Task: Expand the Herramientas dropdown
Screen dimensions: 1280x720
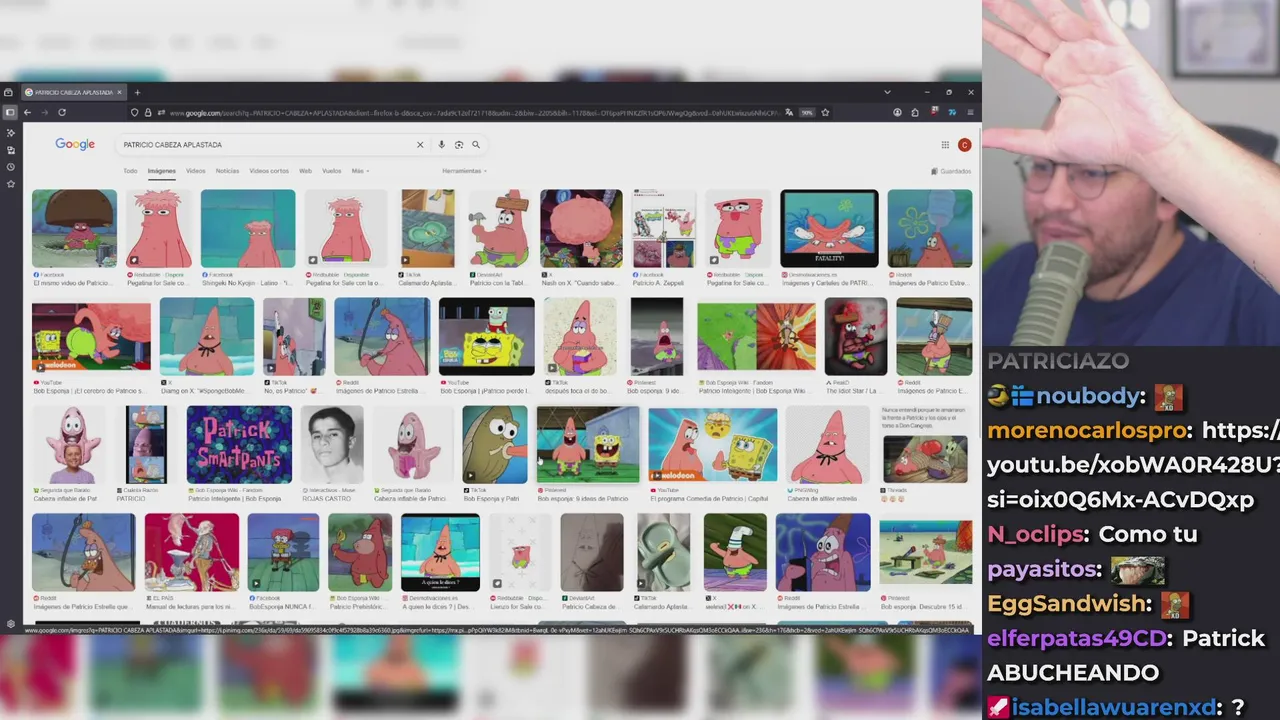Action: pos(464,171)
